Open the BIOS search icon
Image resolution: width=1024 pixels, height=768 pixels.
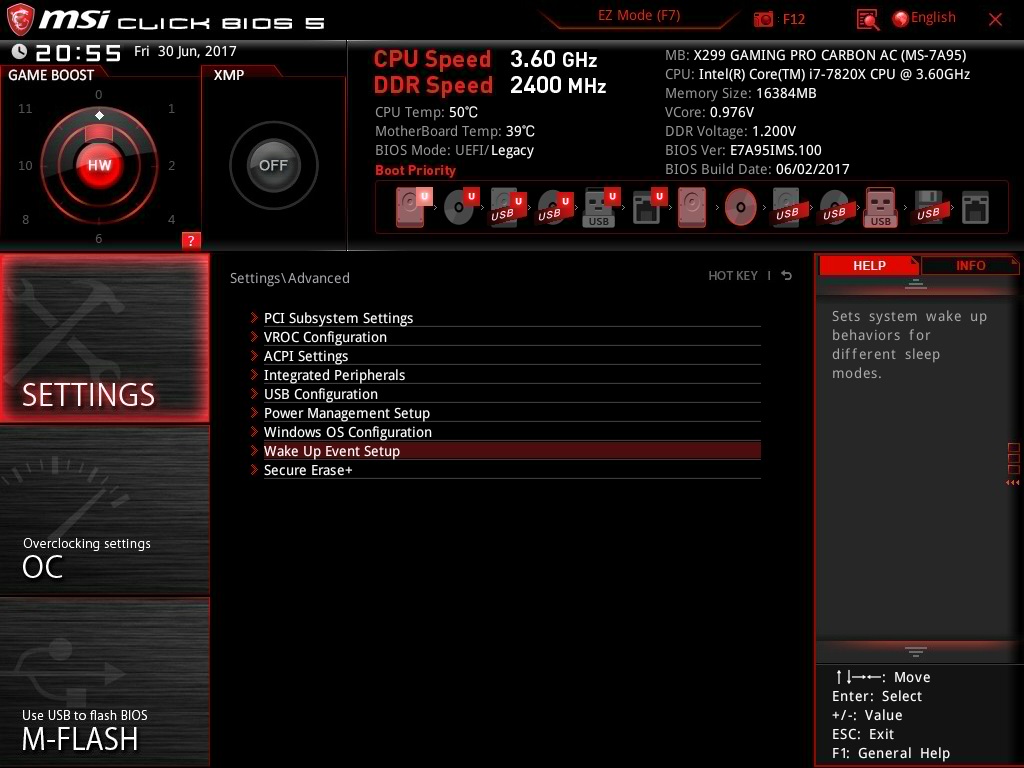(x=868, y=19)
